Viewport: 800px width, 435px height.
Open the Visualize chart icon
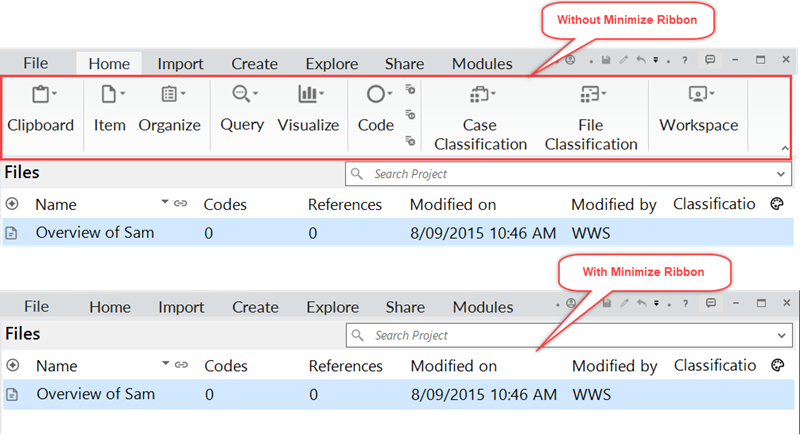[308, 94]
